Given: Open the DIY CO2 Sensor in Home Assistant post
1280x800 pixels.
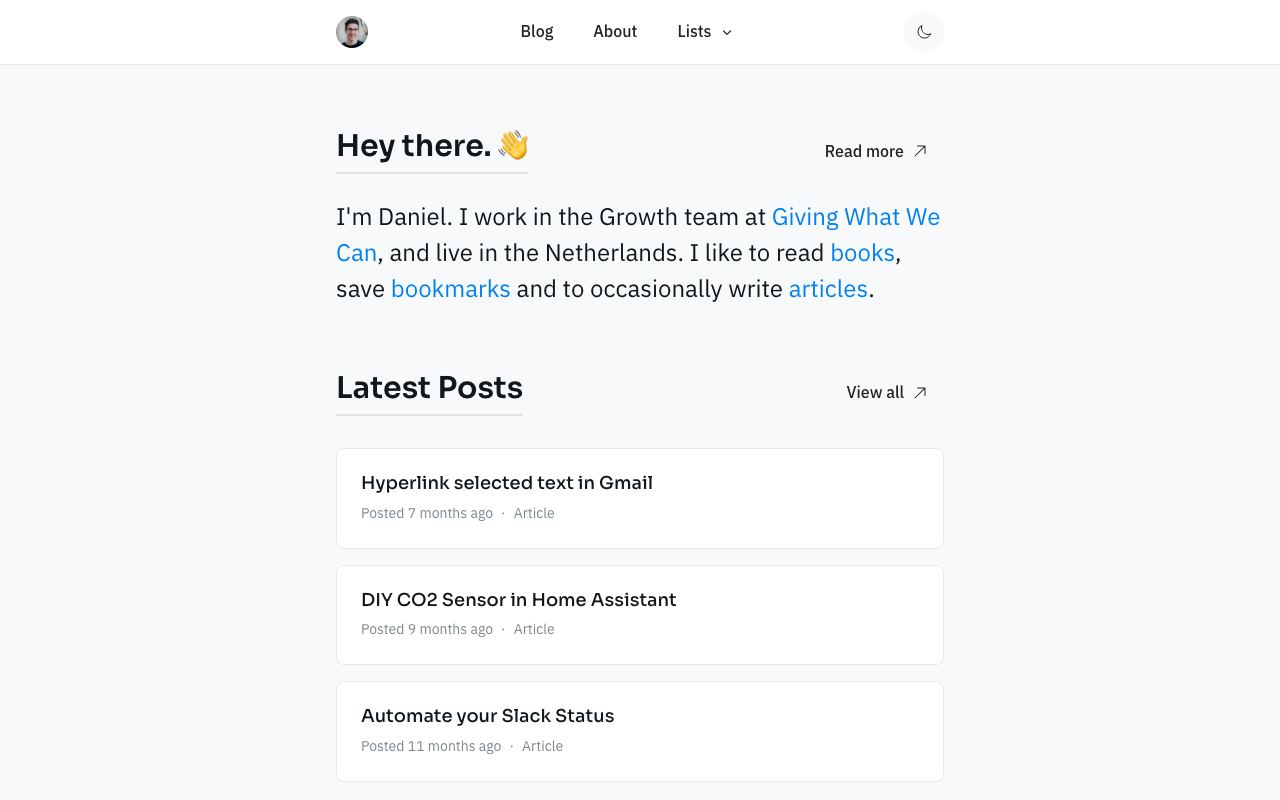Looking at the screenshot, I should tap(640, 615).
